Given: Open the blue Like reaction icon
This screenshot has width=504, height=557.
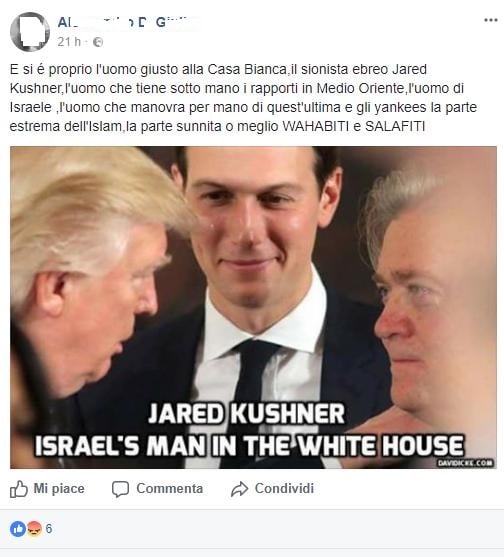Looking at the screenshot, I should click(18, 529).
